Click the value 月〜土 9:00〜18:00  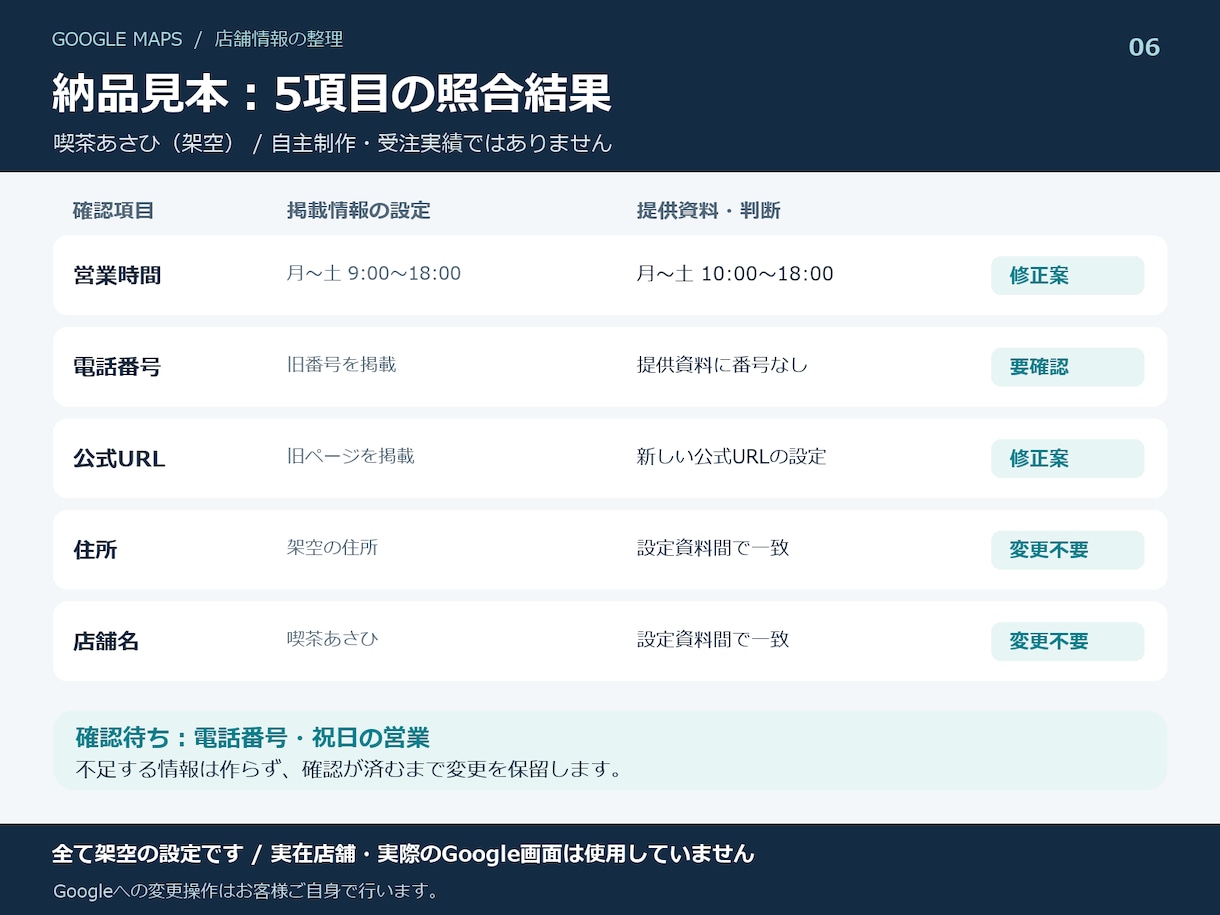point(374,273)
